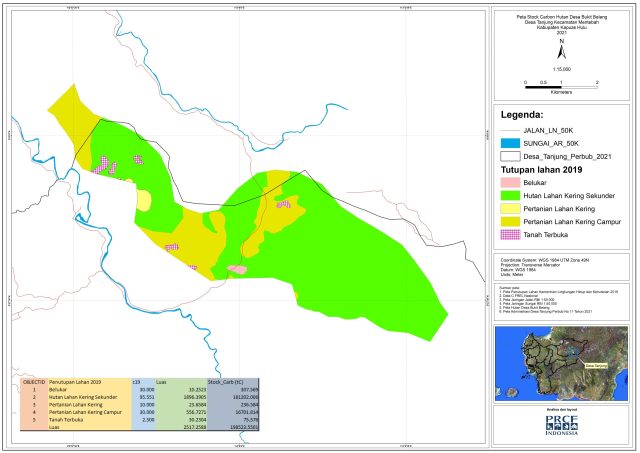Click the Desa_Tanjung_Perbub_2021 outline box symbol

click(x=510, y=157)
